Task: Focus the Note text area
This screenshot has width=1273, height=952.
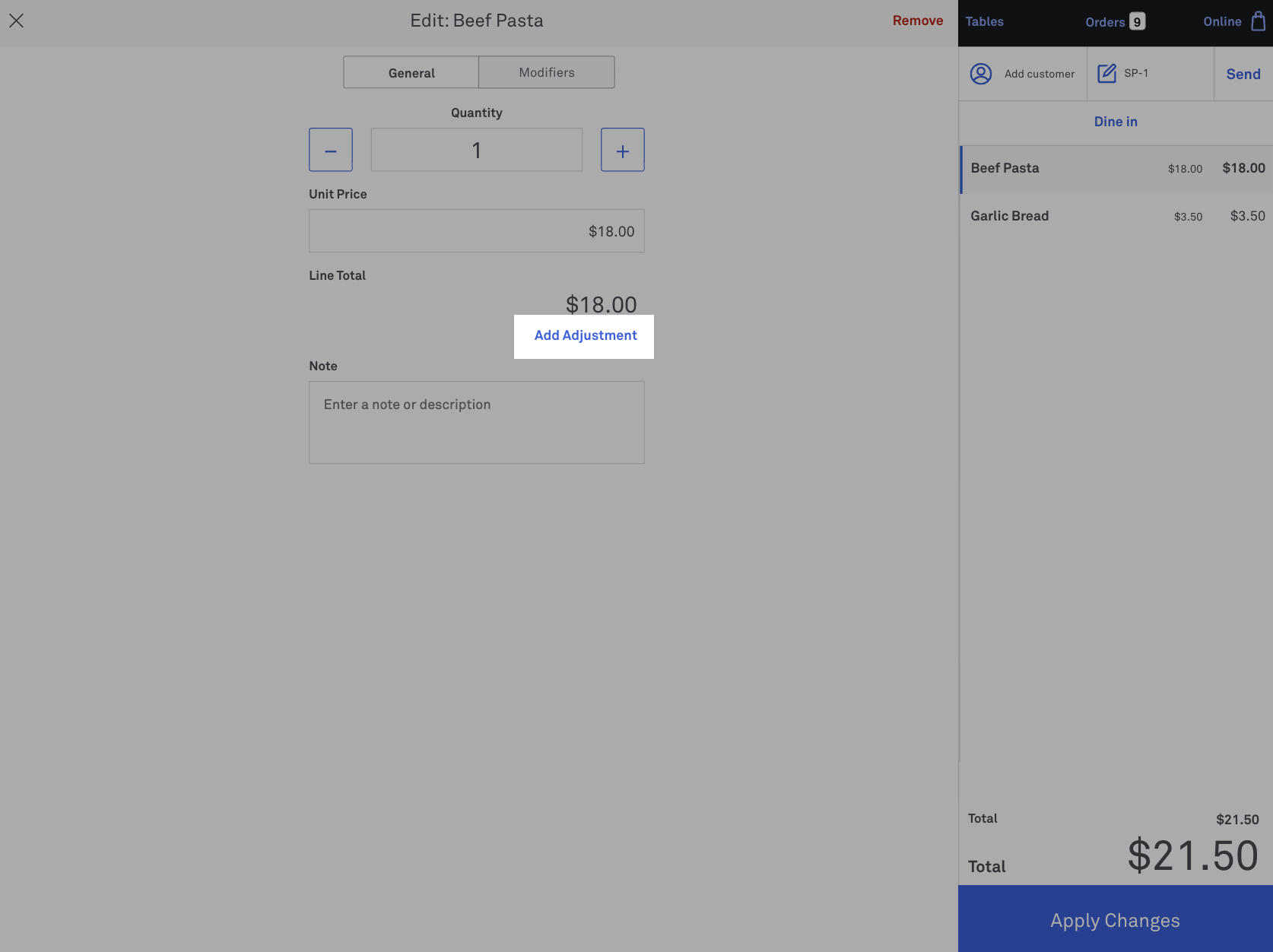Action: tap(477, 423)
